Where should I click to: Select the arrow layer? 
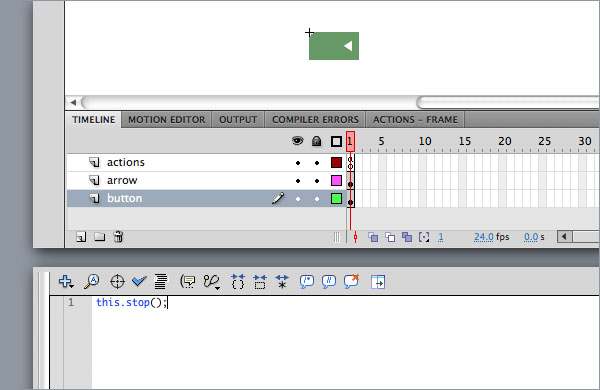click(206, 180)
